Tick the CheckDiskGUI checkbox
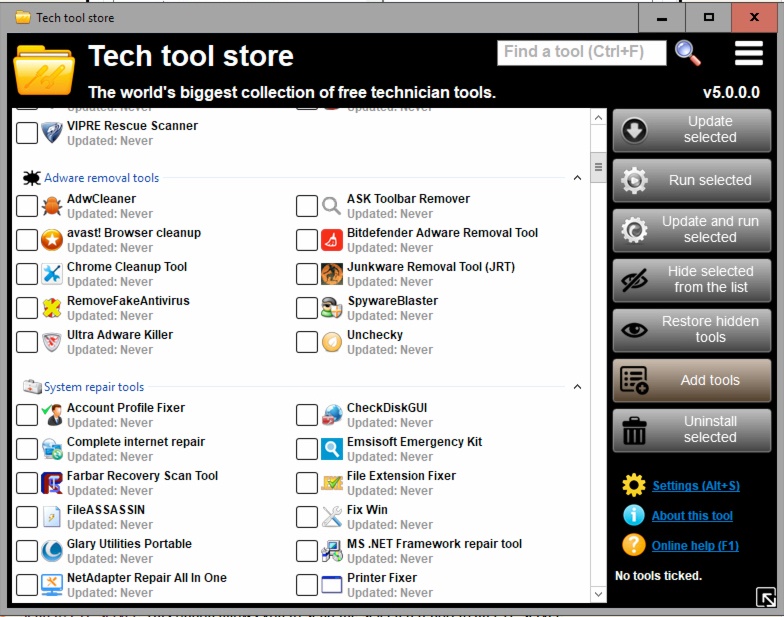The width and height of the screenshot is (784, 617). coord(306,415)
